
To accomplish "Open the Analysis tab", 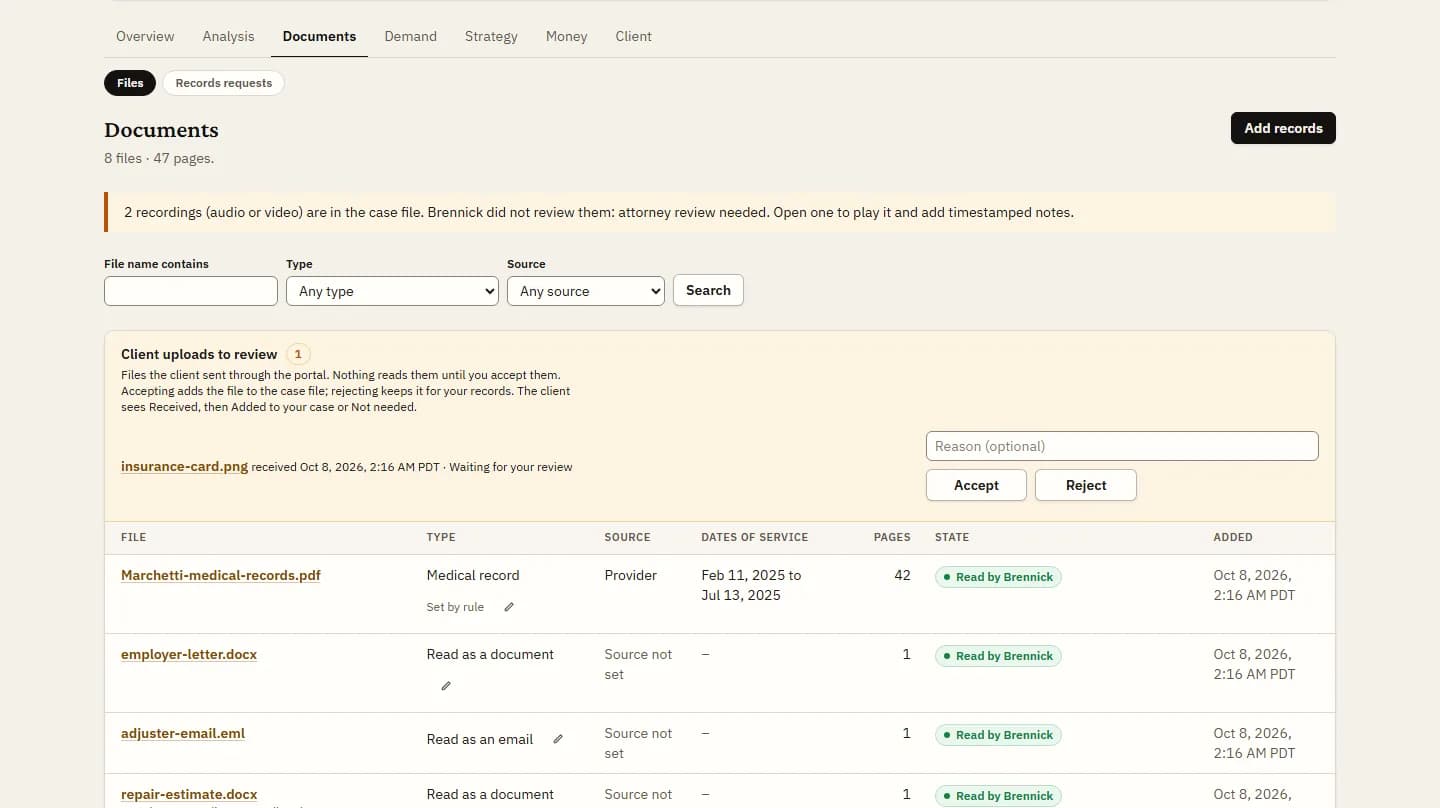I will tap(228, 36).
